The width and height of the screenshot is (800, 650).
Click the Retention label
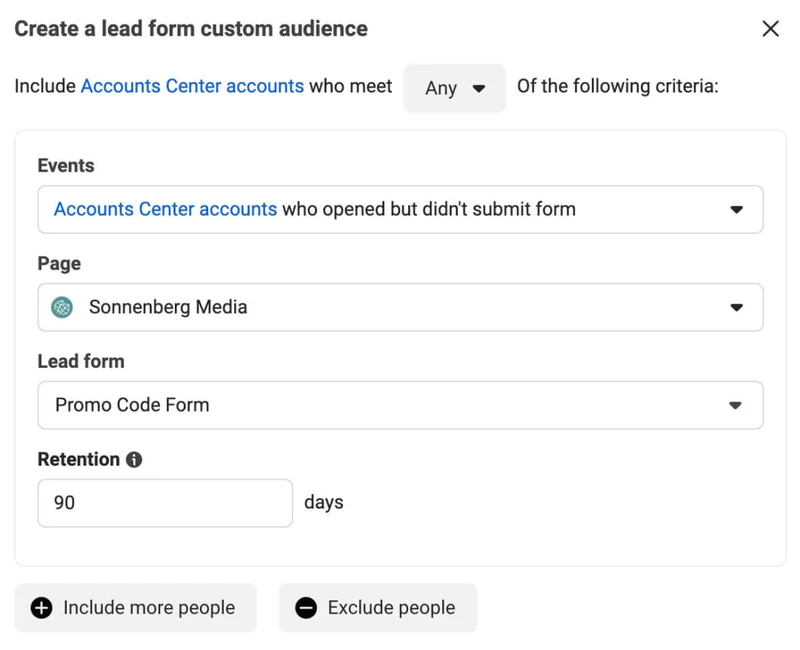pos(79,460)
